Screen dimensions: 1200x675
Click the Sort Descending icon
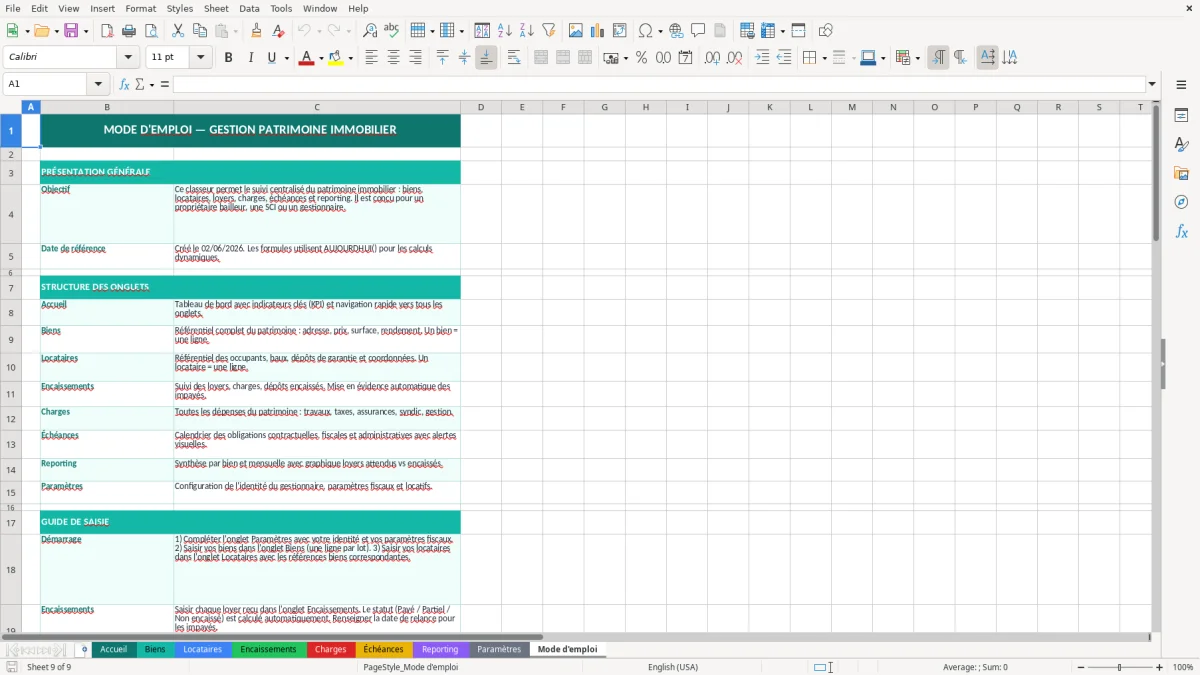527,31
